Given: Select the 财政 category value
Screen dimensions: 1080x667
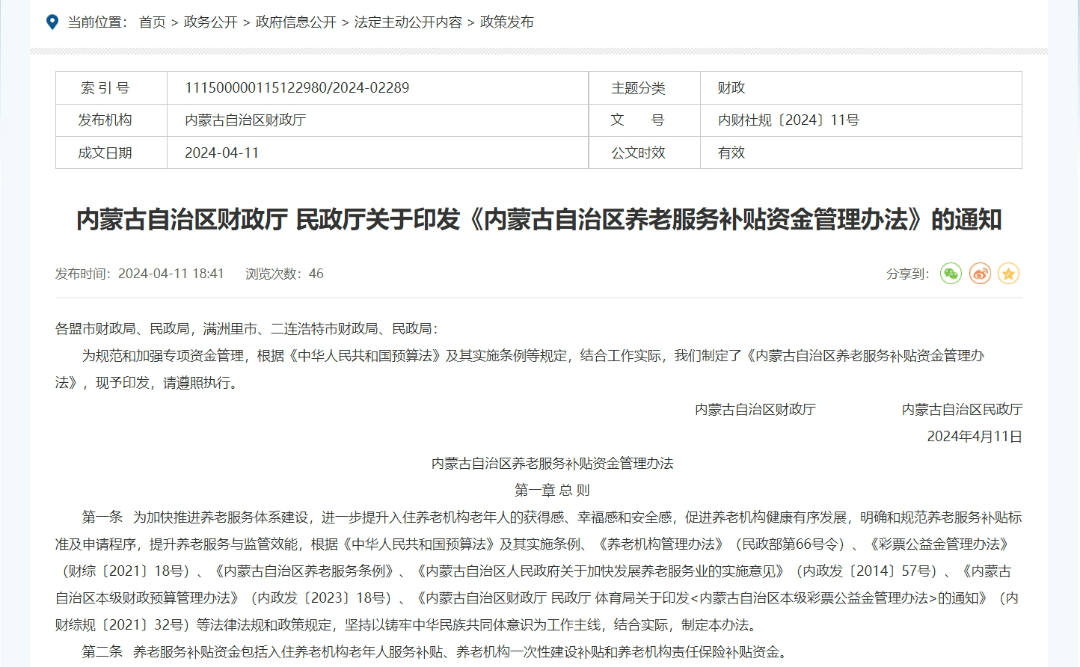Looking at the screenshot, I should [731, 88].
